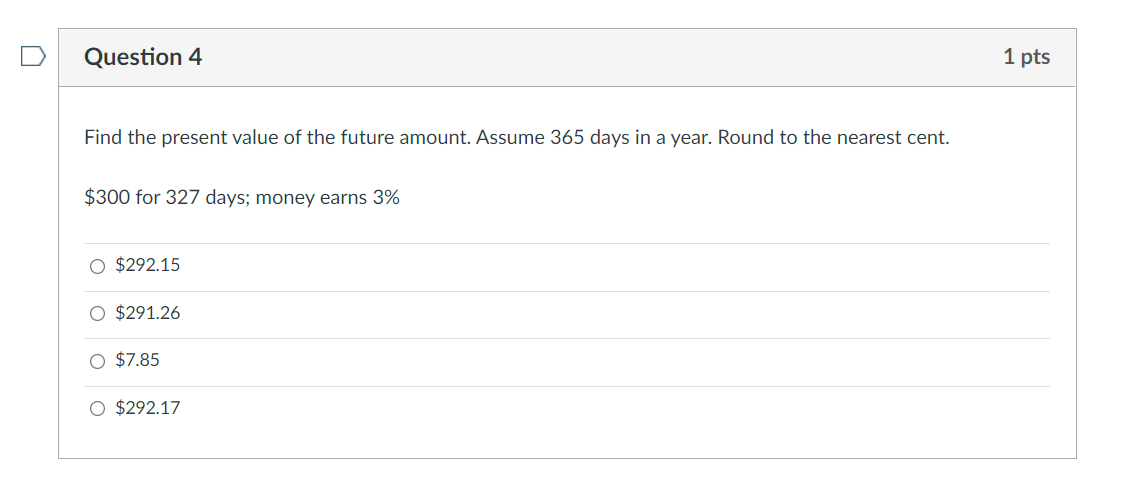
Task: Select the $292.15 radio button
Action: (x=97, y=266)
